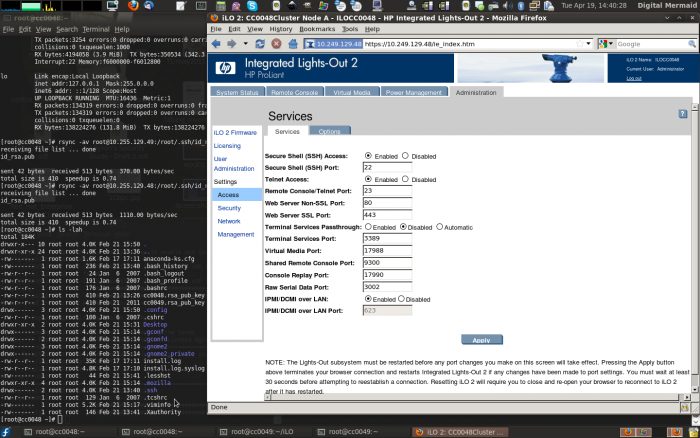Click the Bluetooth tray icon

tap(521, 5)
